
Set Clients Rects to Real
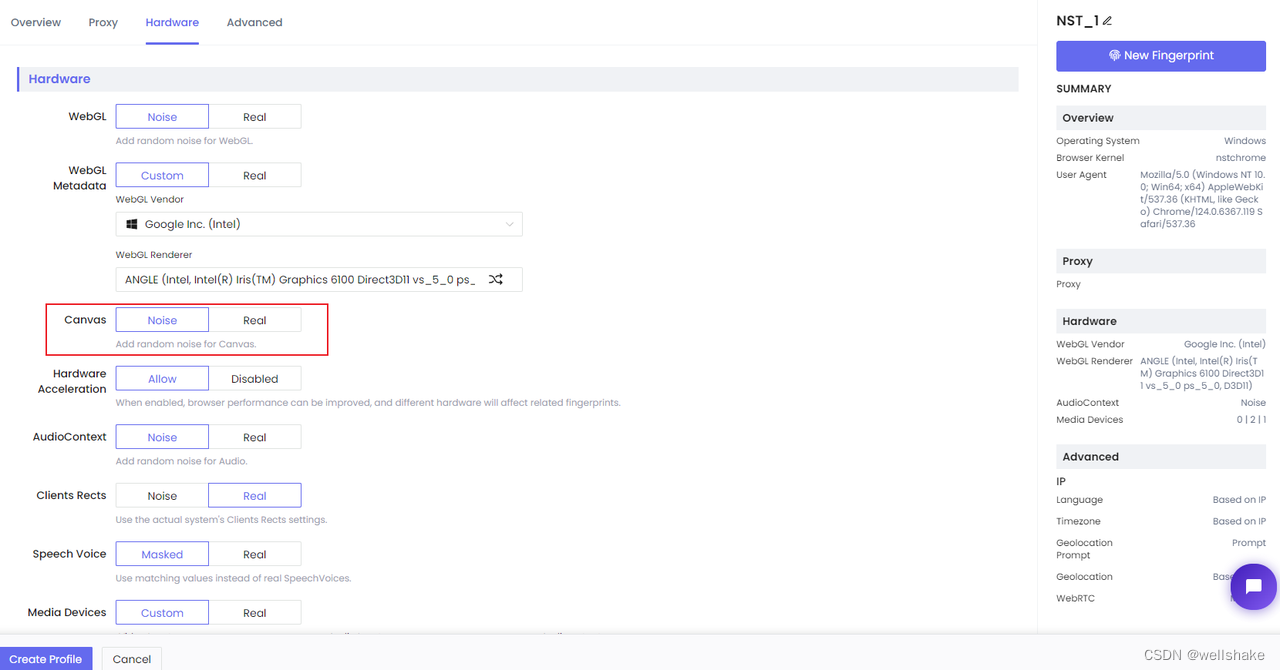[x=255, y=495]
